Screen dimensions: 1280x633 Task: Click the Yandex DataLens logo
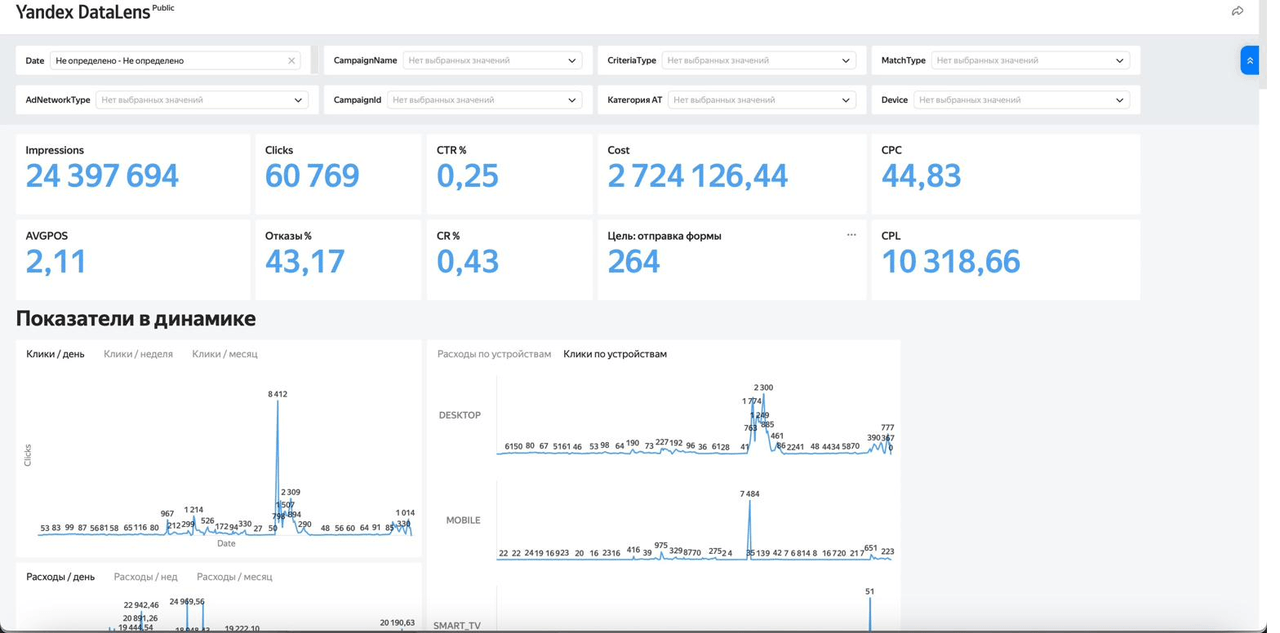(x=82, y=12)
